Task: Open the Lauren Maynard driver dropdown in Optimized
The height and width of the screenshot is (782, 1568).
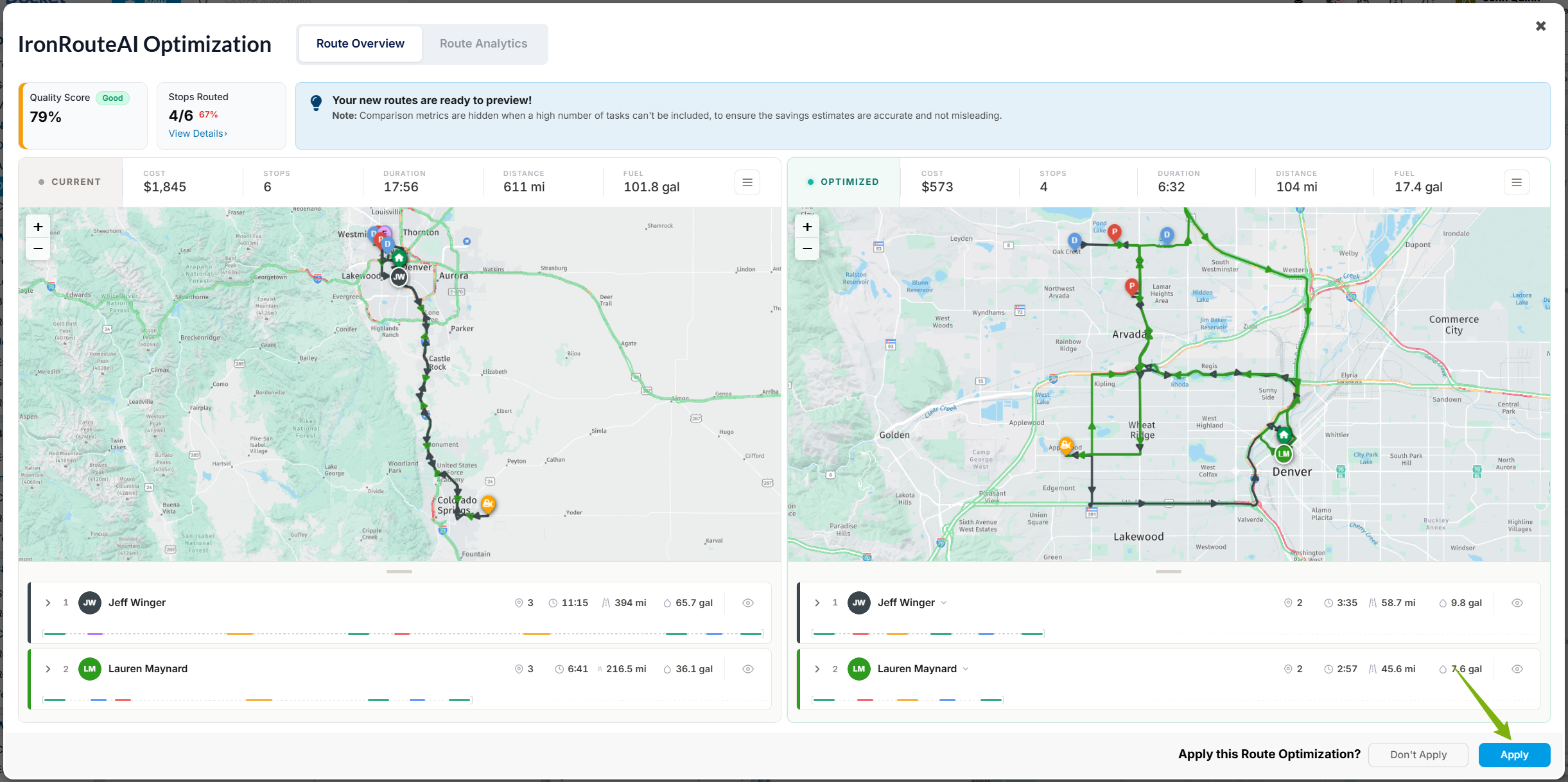Action: tap(966, 669)
